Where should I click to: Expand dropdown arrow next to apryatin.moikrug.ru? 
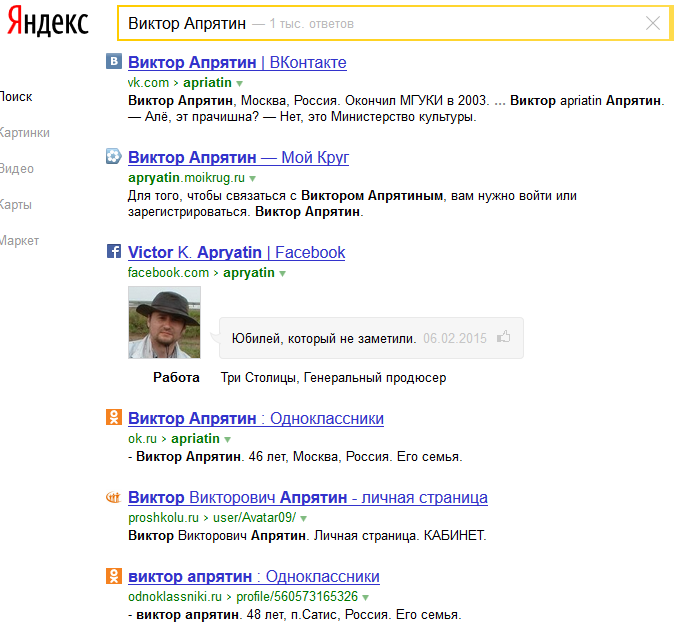pos(253,178)
